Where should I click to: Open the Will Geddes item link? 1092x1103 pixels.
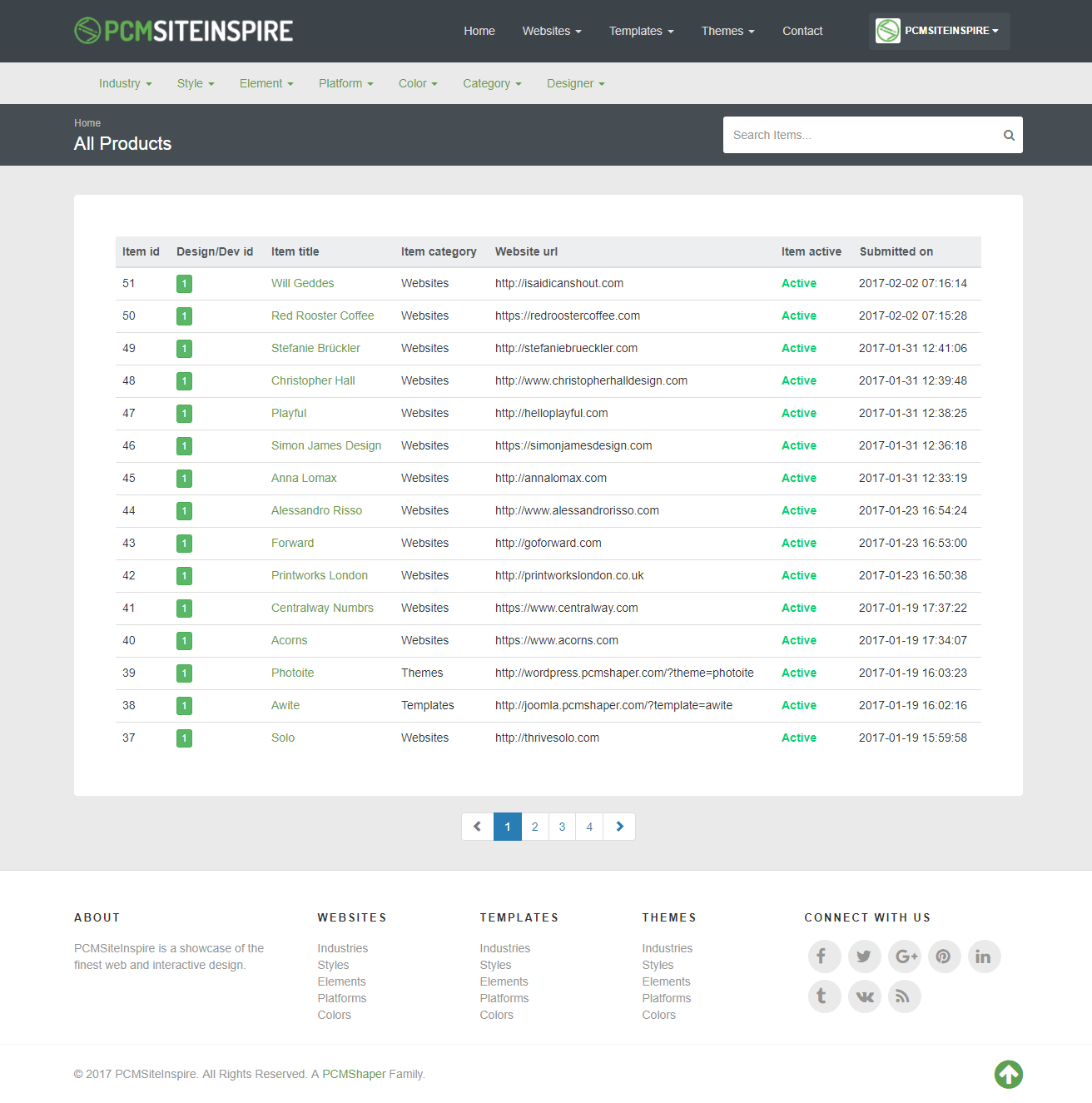(302, 284)
